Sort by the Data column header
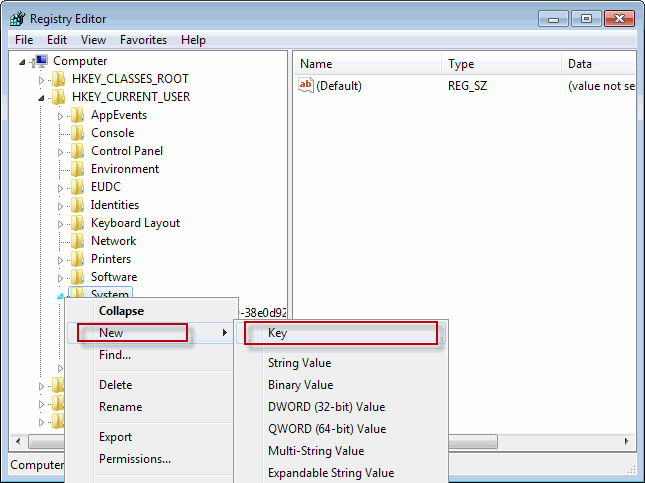Screen dimensions: 645x483 [599, 64]
